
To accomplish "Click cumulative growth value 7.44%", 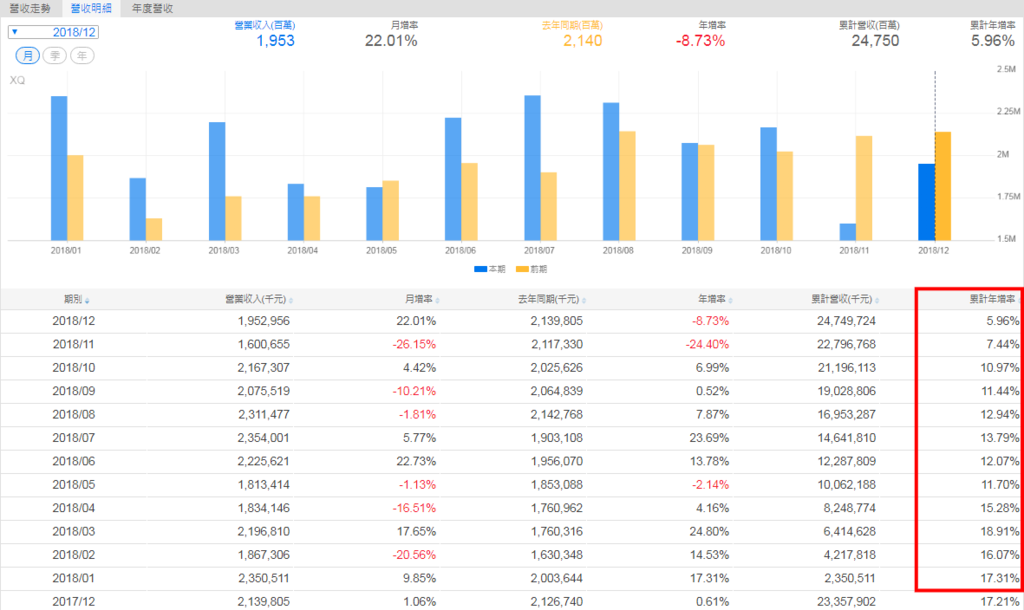I will [1002, 344].
